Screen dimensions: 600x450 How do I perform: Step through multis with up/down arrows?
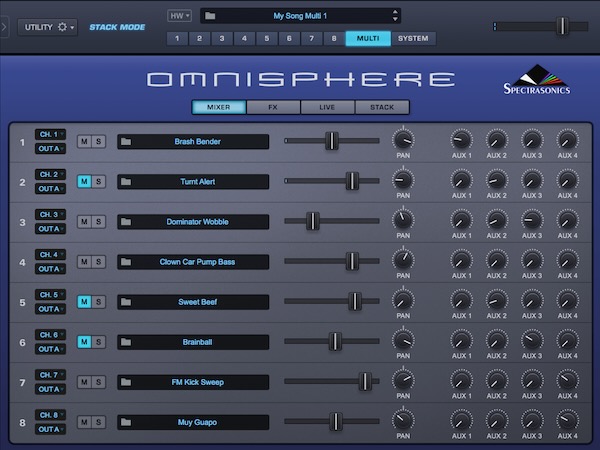click(x=395, y=16)
